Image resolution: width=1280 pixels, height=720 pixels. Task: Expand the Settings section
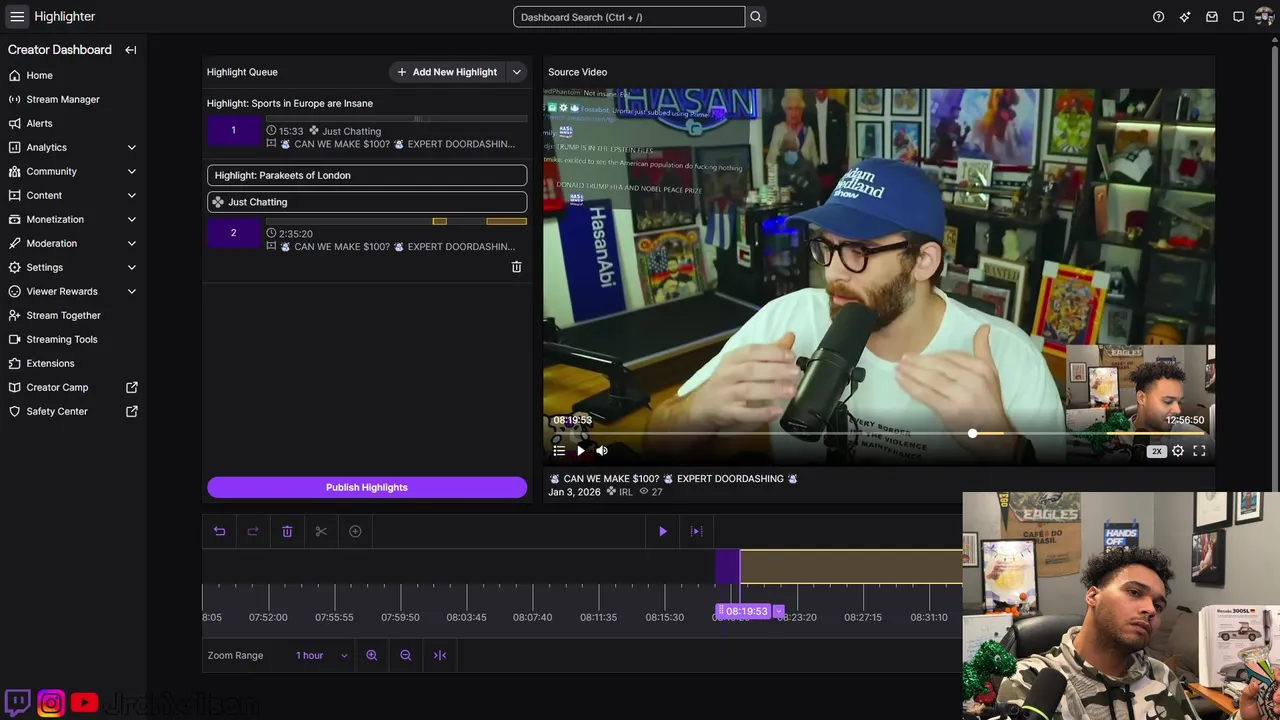(x=132, y=267)
